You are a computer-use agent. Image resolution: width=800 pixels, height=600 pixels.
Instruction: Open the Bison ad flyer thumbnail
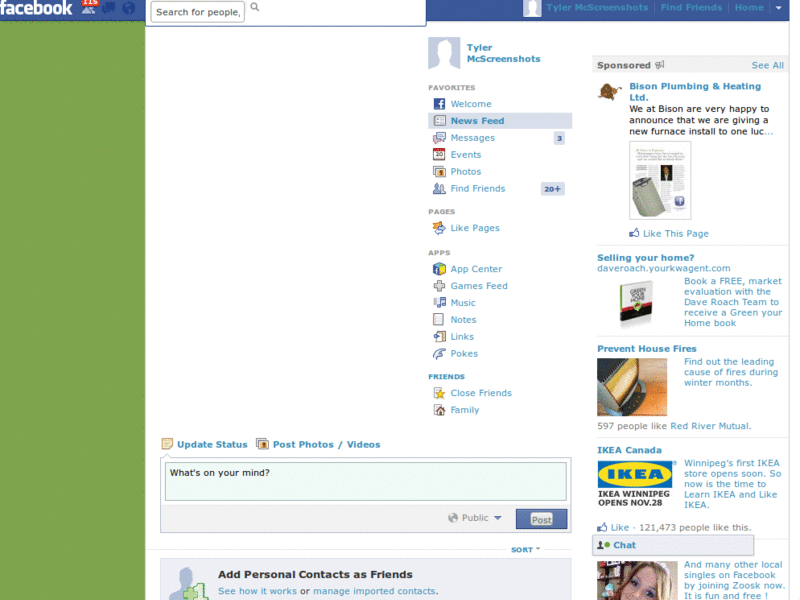pyautogui.click(x=660, y=181)
